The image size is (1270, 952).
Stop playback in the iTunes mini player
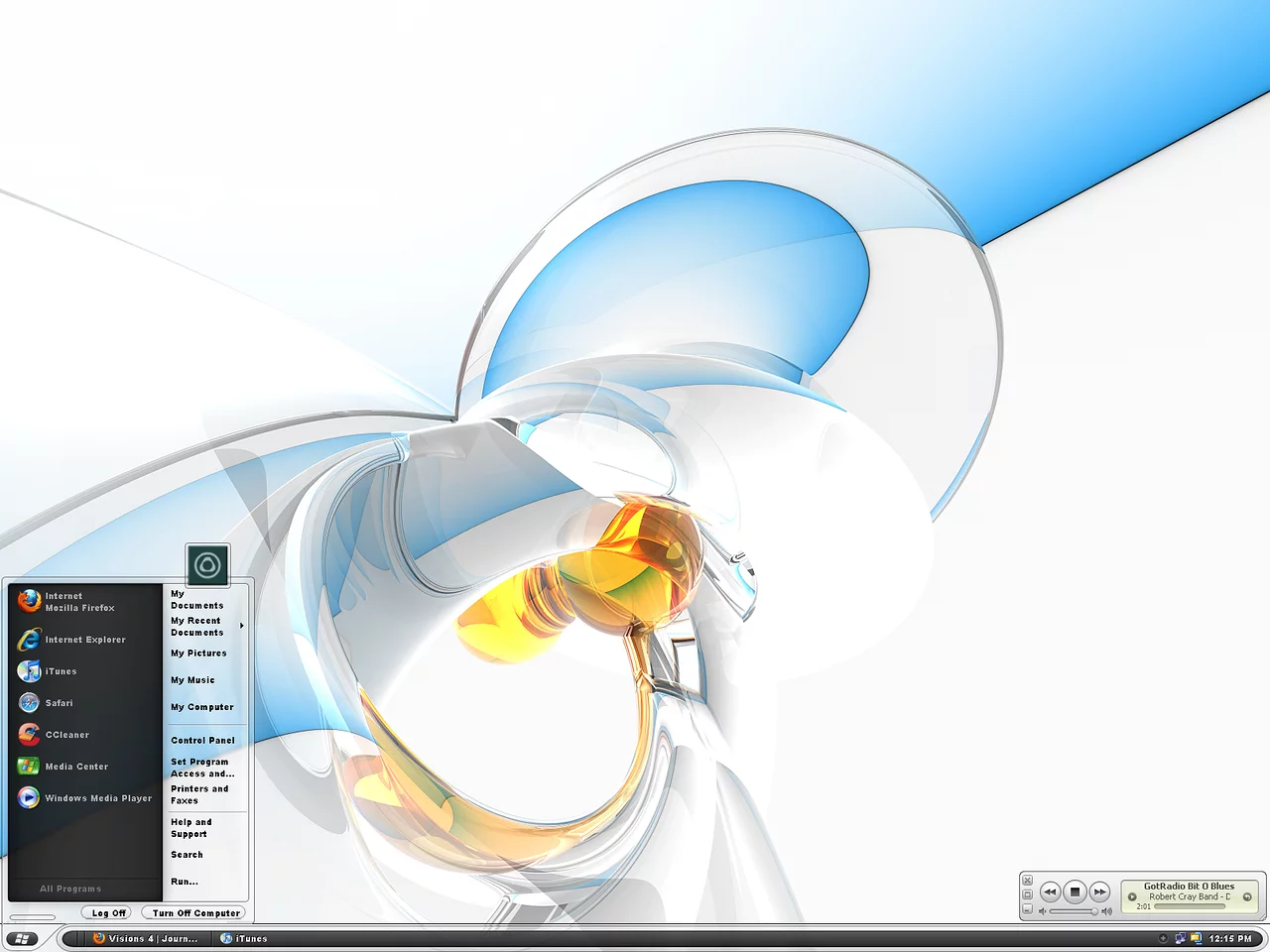pos(1075,892)
